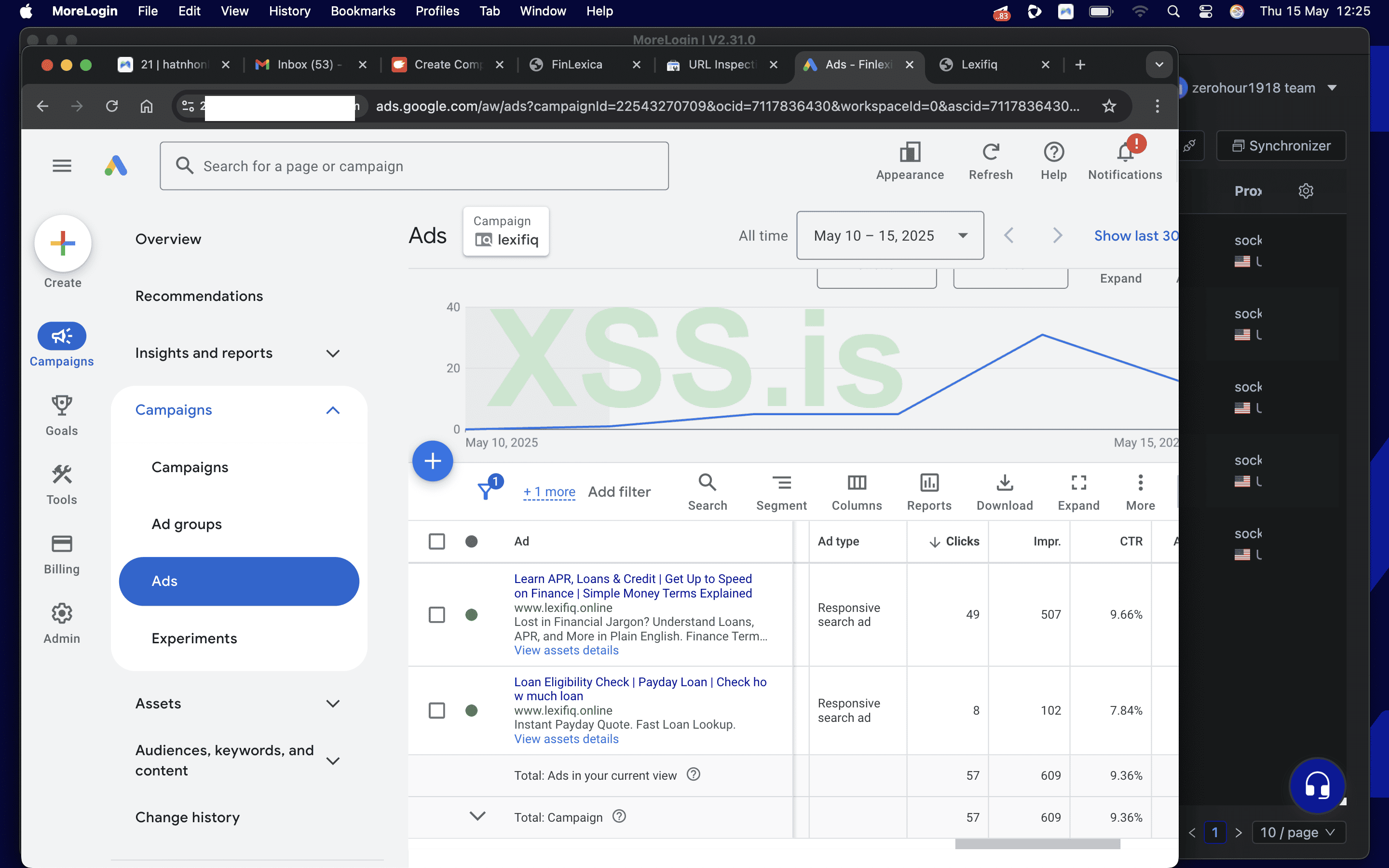Click the blue plus new ad button
Image resolution: width=1389 pixels, height=868 pixels.
(433, 461)
